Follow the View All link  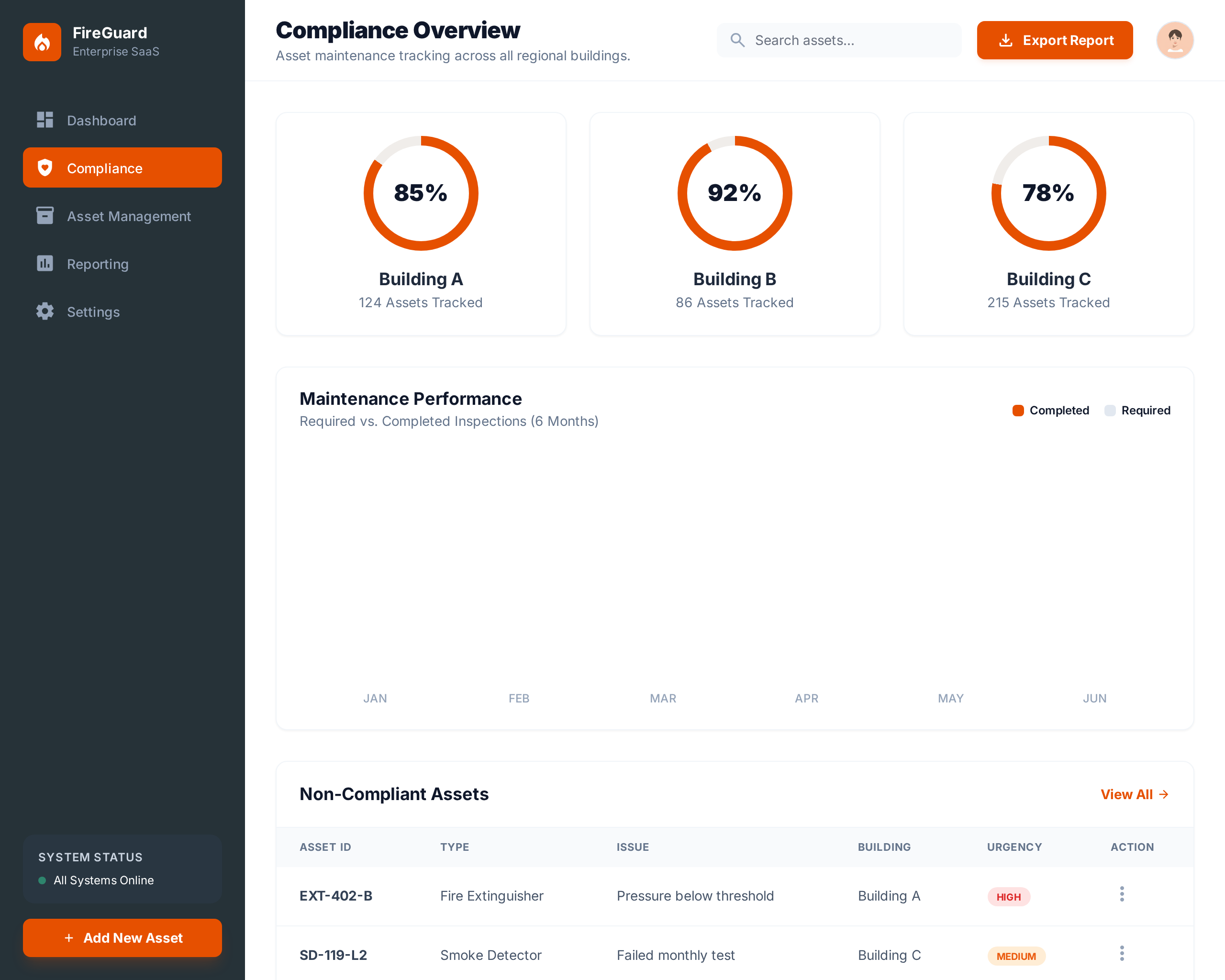pyautogui.click(x=1134, y=794)
